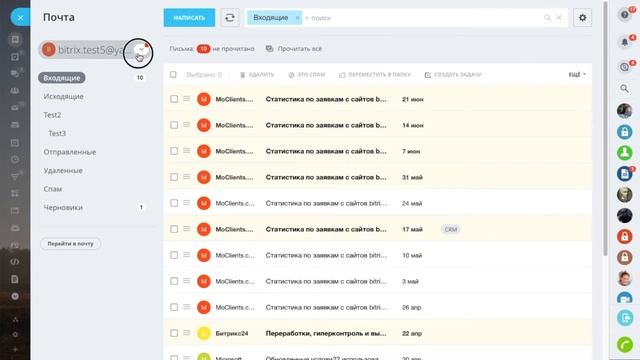Image resolution: width=640 pixels, height=360 pixels.
Task: Open drag handle menu of 21 июн email
Action: pos(187,99)
